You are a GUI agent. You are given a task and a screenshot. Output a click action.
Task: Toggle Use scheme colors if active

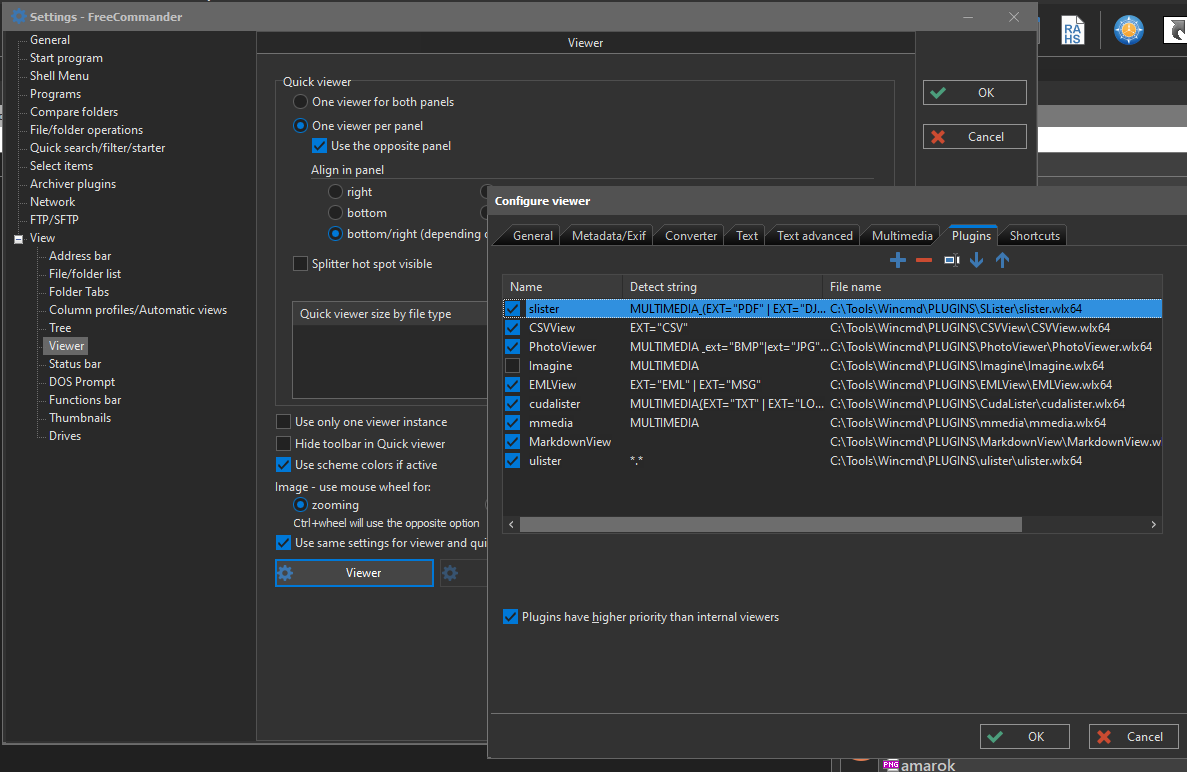point(283,465)
